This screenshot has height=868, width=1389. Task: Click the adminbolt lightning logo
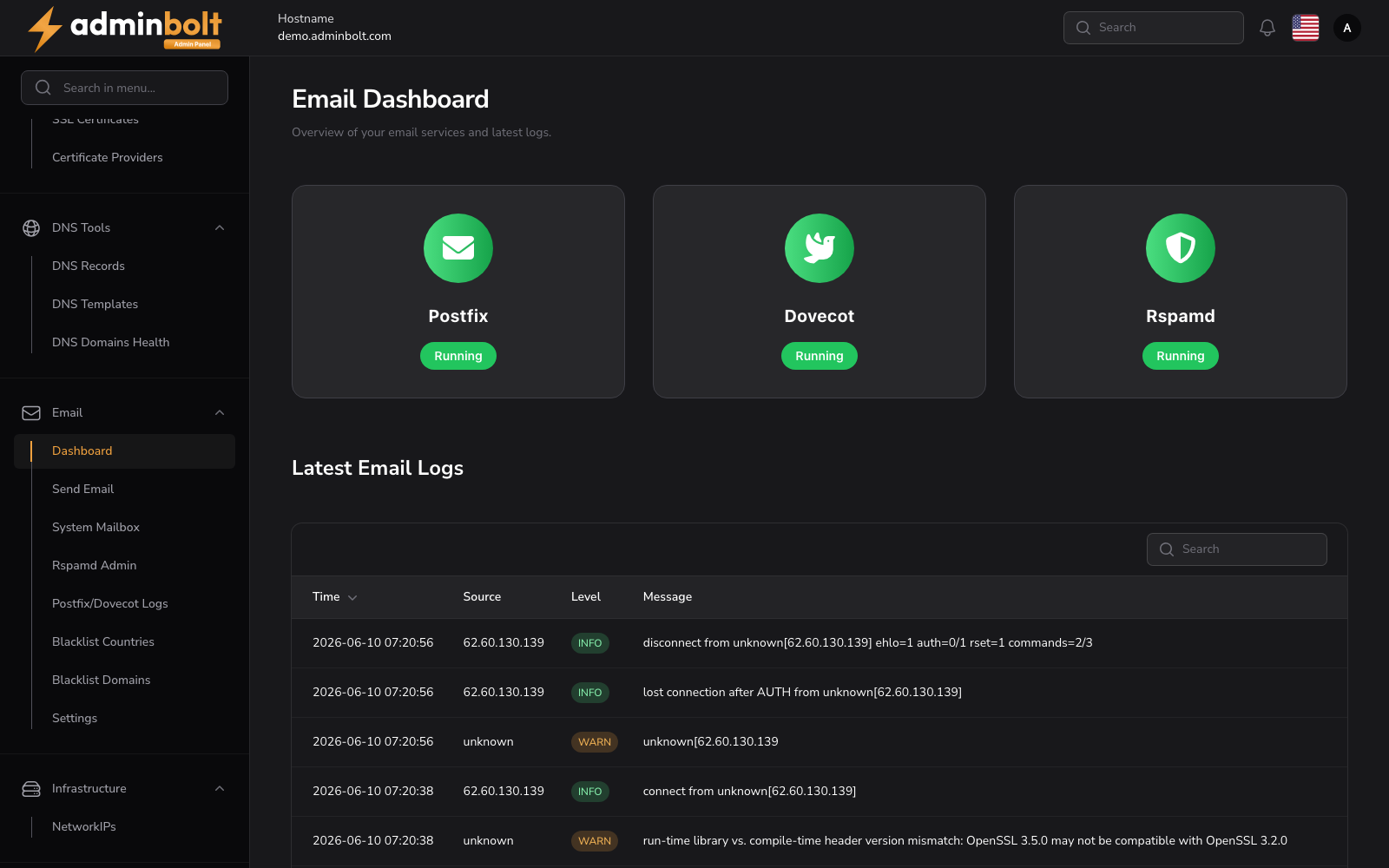point(124,29)
